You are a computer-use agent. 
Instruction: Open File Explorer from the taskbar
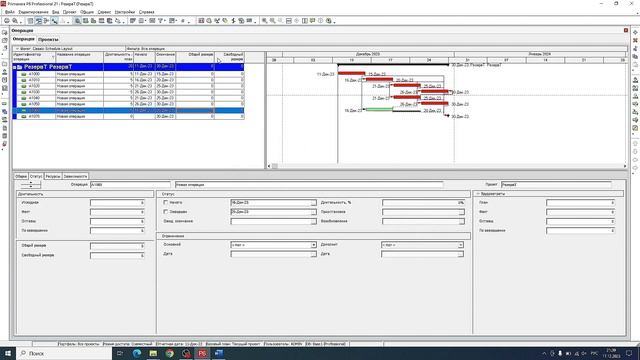[x=153, y=353]
